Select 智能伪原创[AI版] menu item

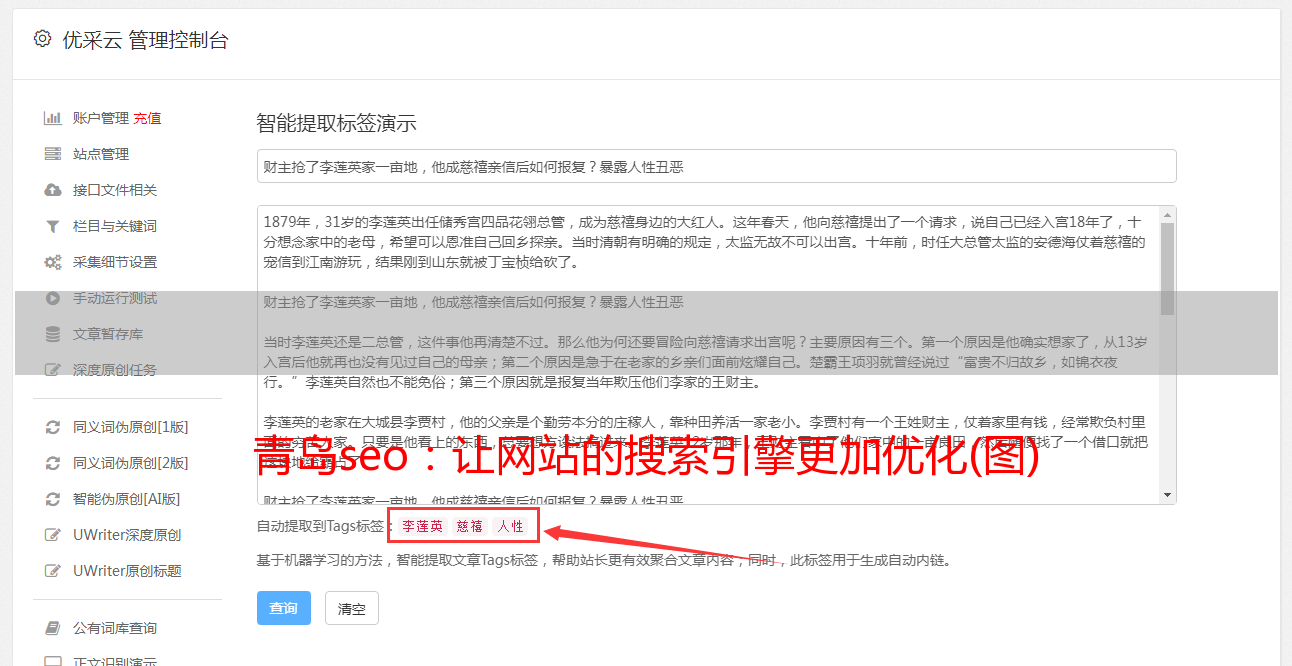pos(126,499)
